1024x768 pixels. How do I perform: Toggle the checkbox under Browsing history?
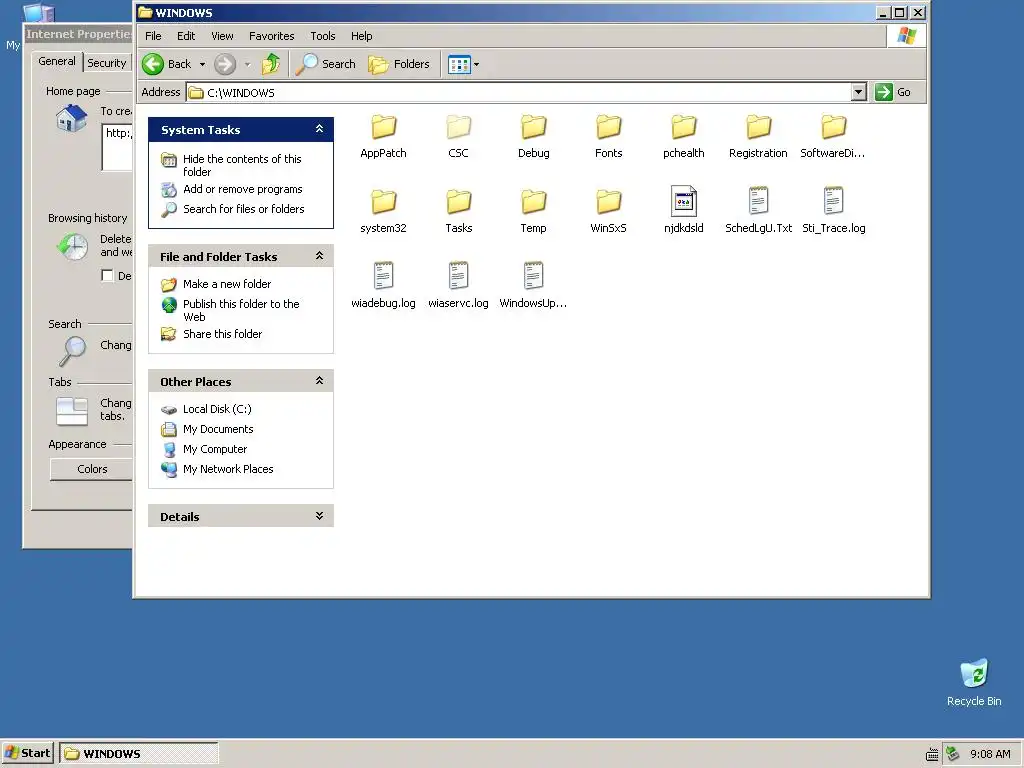coord(107,276)
